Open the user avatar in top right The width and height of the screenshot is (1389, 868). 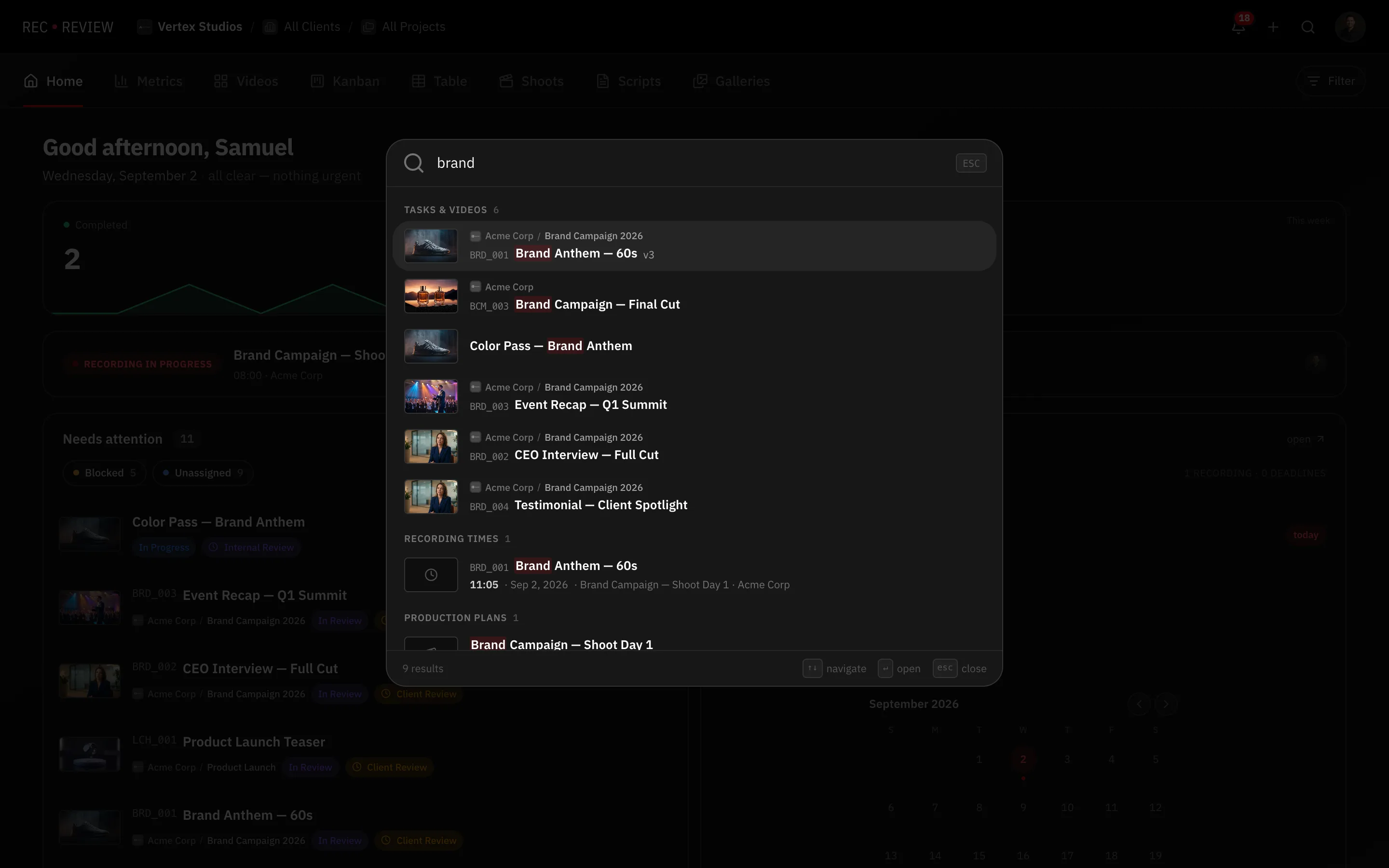click(1350, 27)
